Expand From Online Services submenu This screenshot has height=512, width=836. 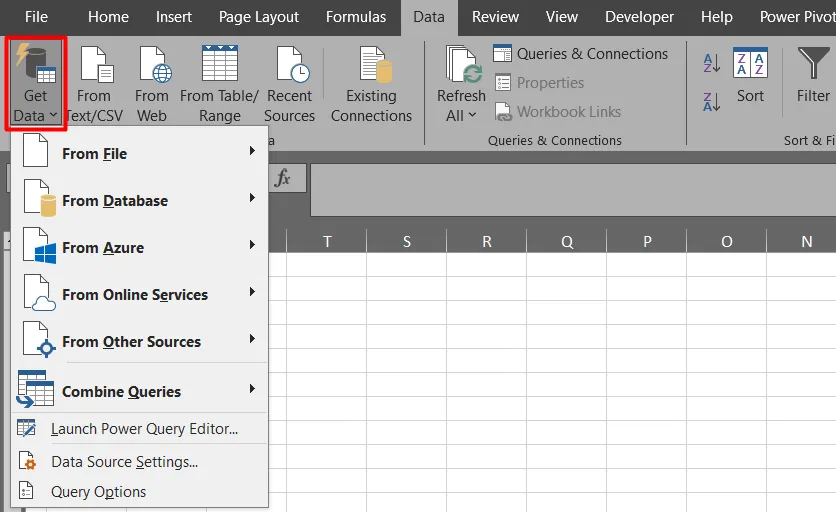[139, 294]
